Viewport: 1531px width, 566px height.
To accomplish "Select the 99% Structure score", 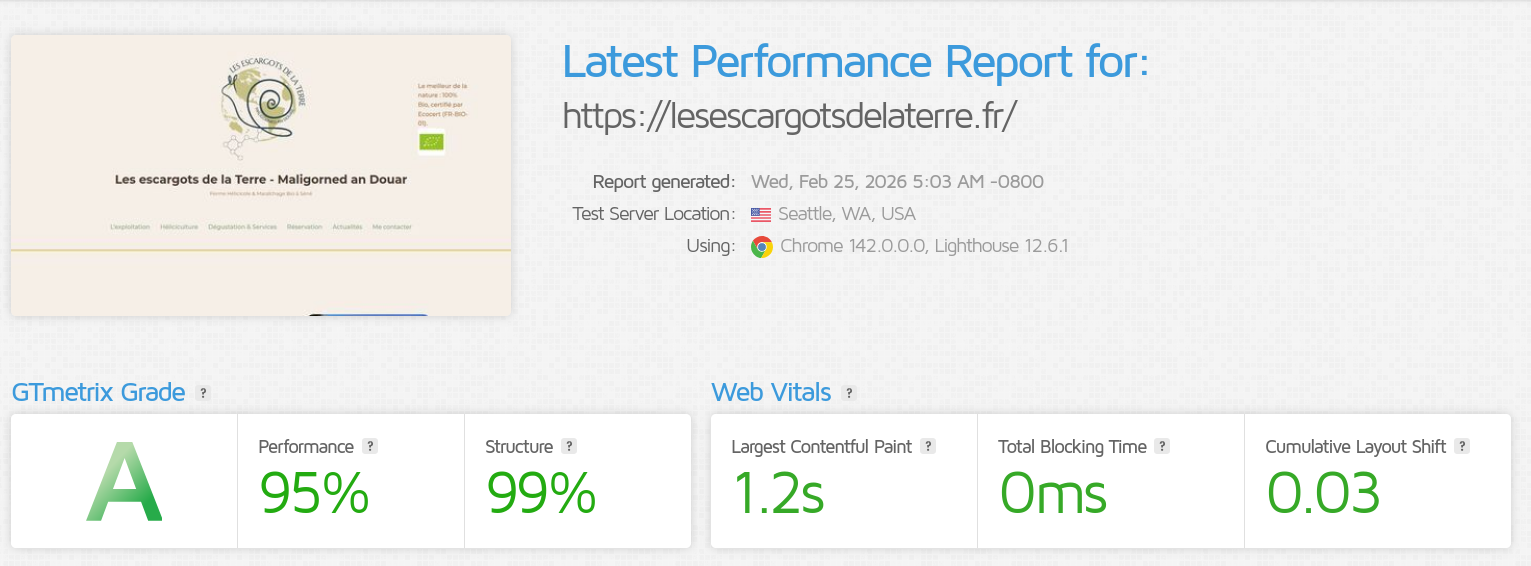I will coord(541,492).
